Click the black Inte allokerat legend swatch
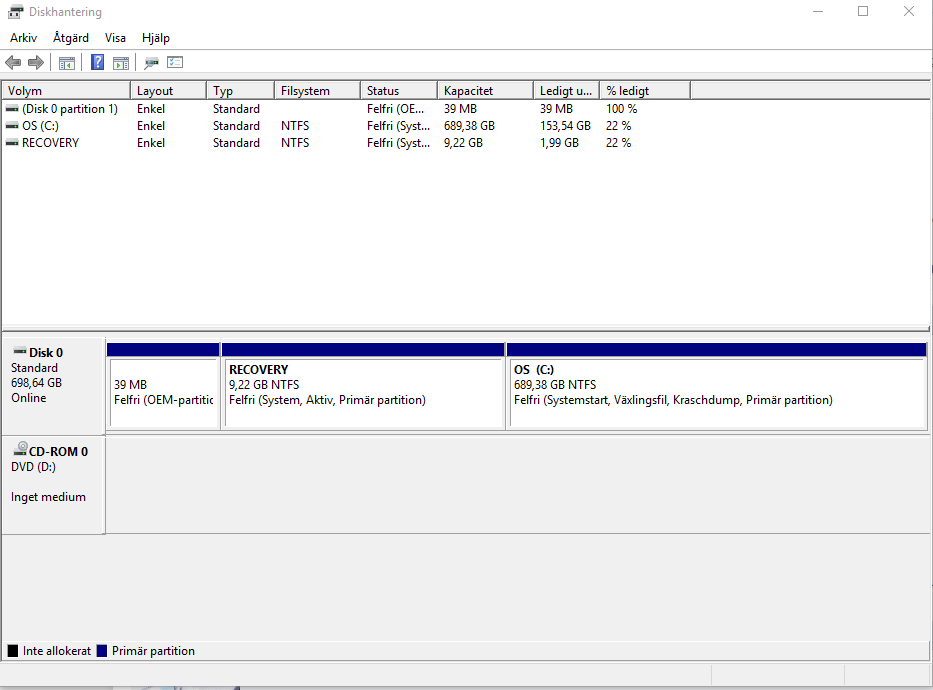 tap(12, 651)
